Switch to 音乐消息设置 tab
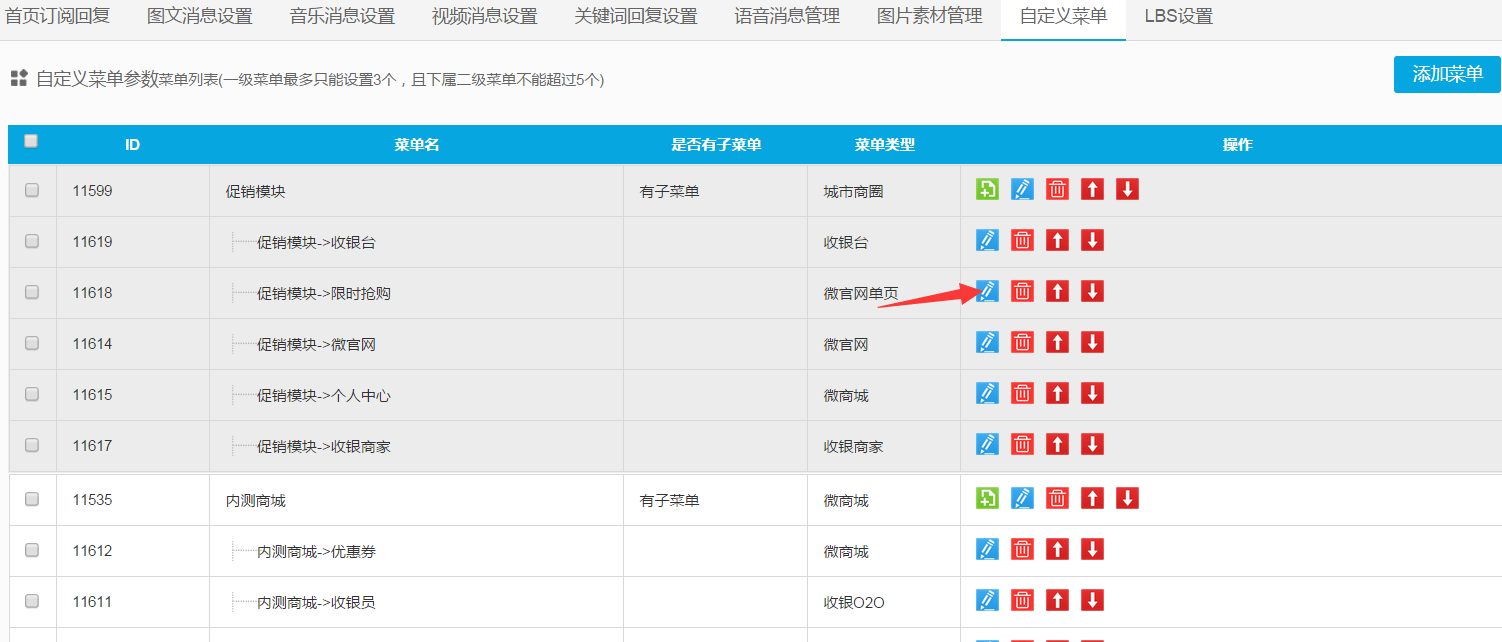Viewport: 1502px width, 642px height. point(342,17)
